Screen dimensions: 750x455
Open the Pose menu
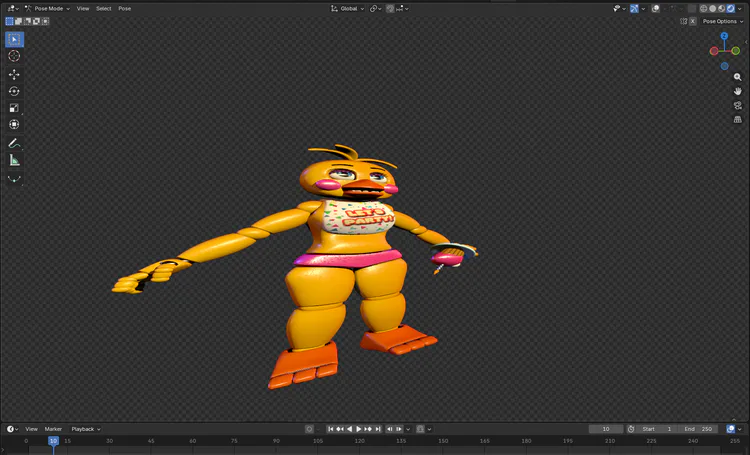pos(124,9)
